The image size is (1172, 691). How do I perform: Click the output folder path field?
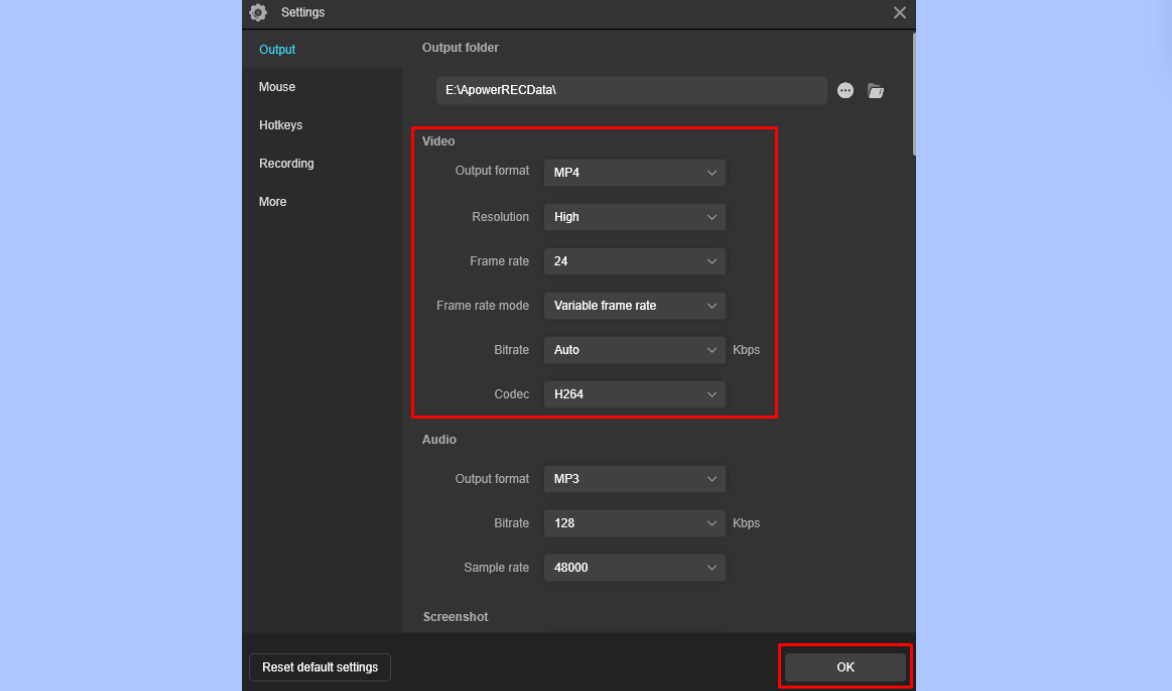(632, 90)
